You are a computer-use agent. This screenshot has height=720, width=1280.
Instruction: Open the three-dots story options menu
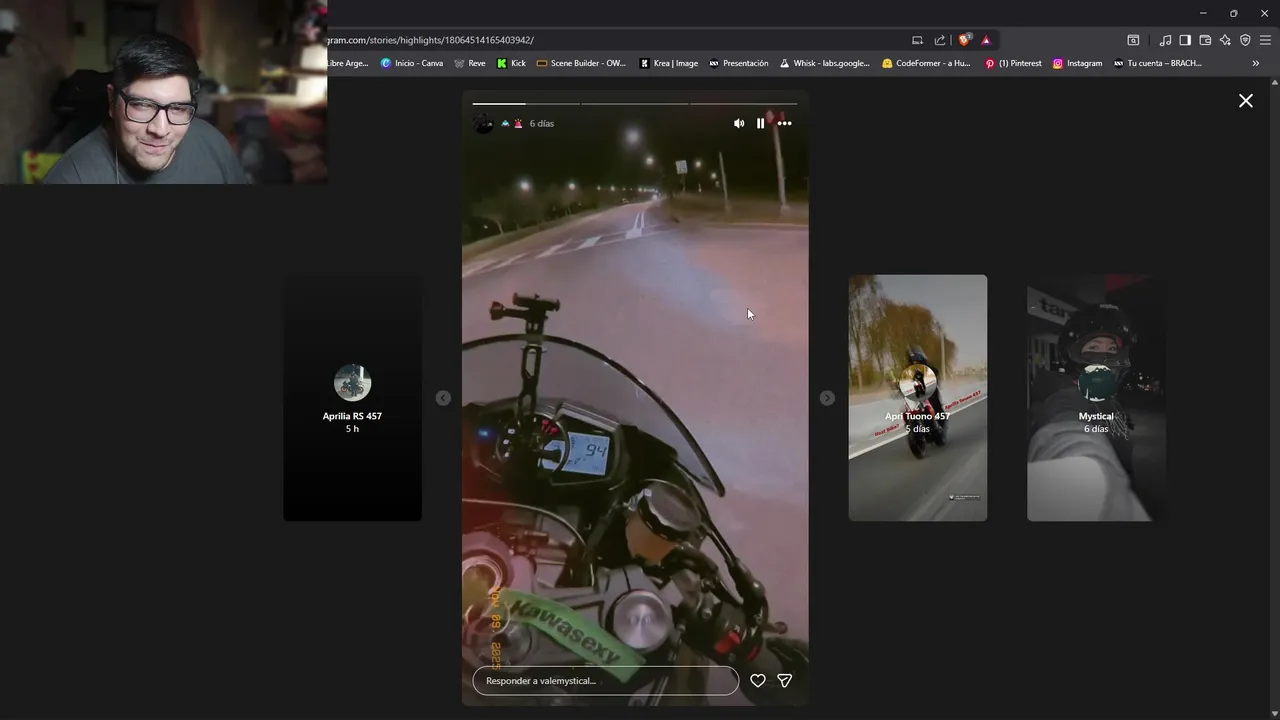(x=785, y=123)
